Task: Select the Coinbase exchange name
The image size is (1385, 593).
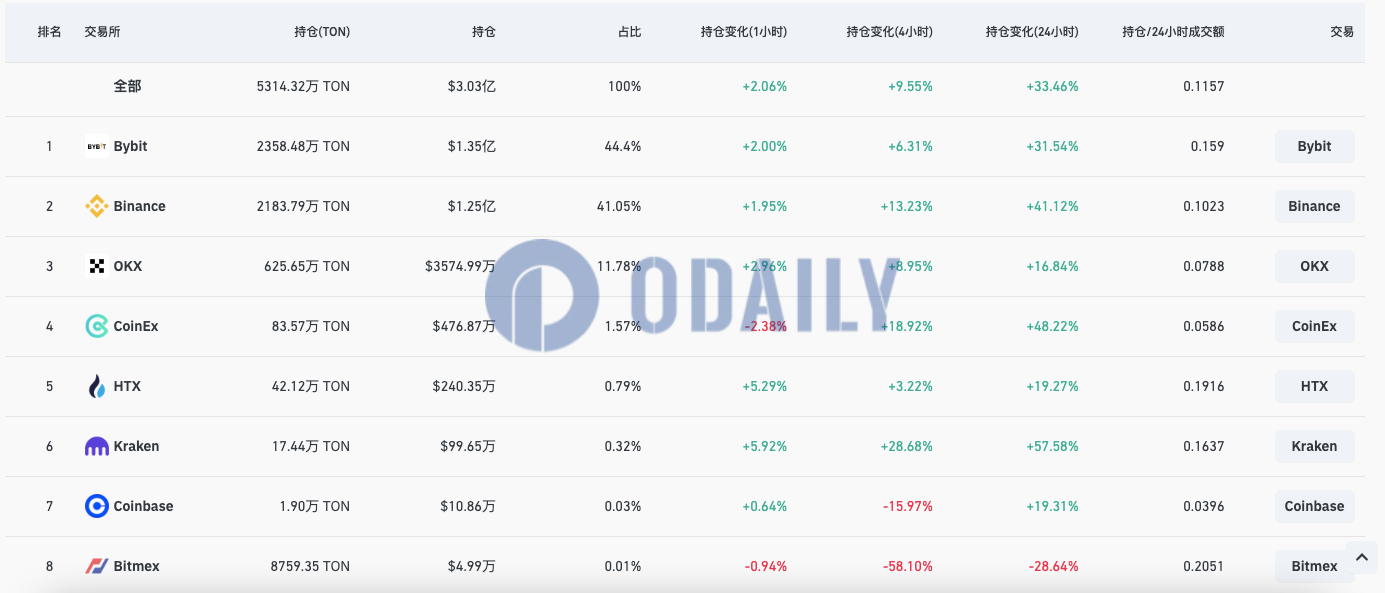Action: pos(143,506)
